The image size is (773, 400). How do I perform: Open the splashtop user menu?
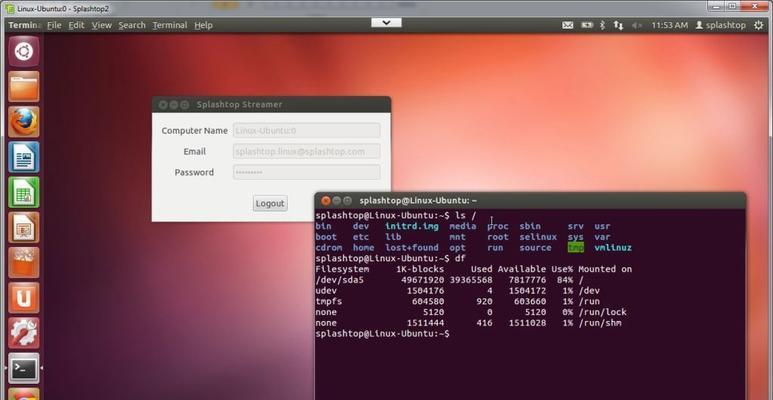(721, 25)
